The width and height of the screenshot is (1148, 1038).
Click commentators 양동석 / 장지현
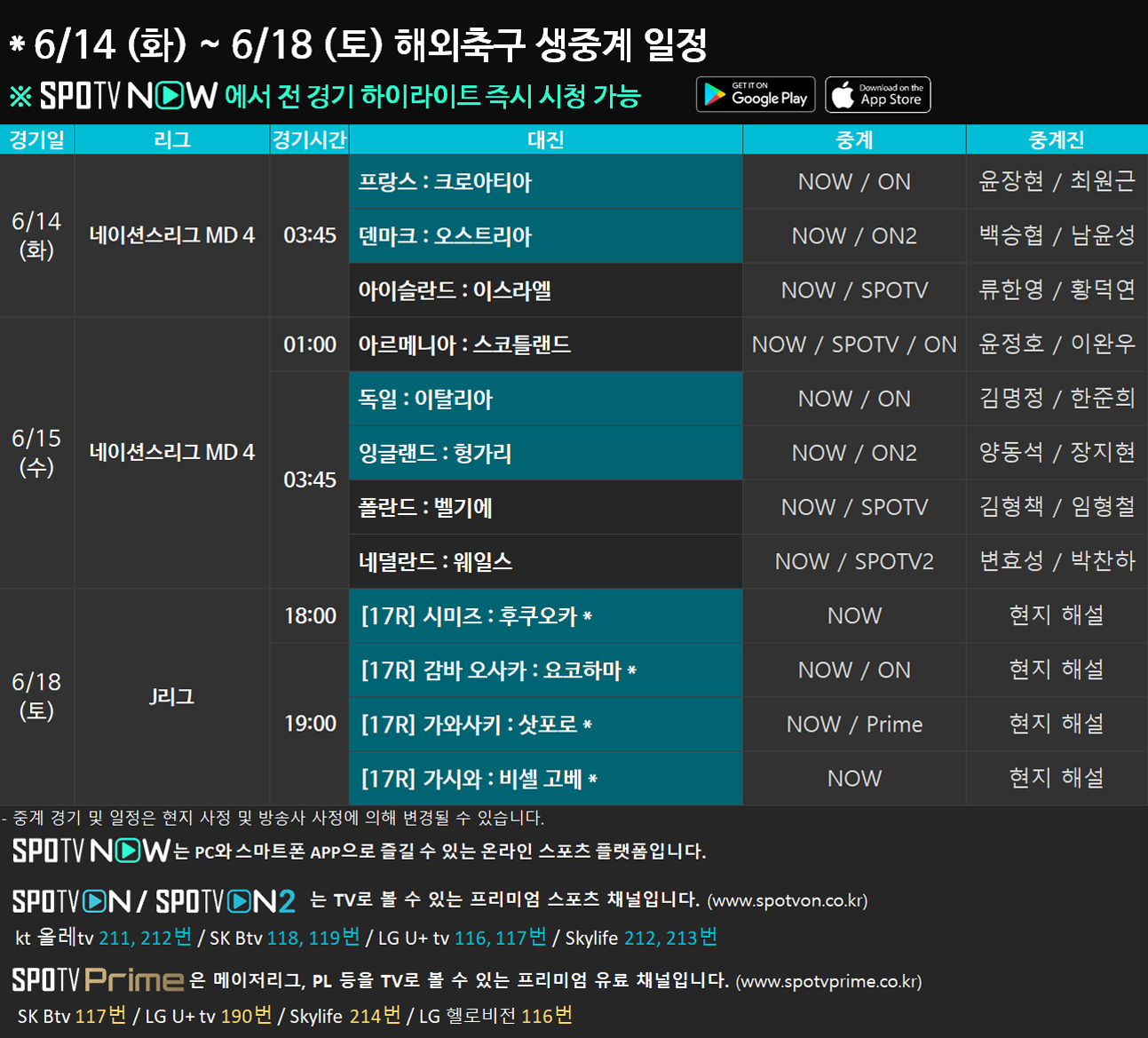tap(1057, 452)
